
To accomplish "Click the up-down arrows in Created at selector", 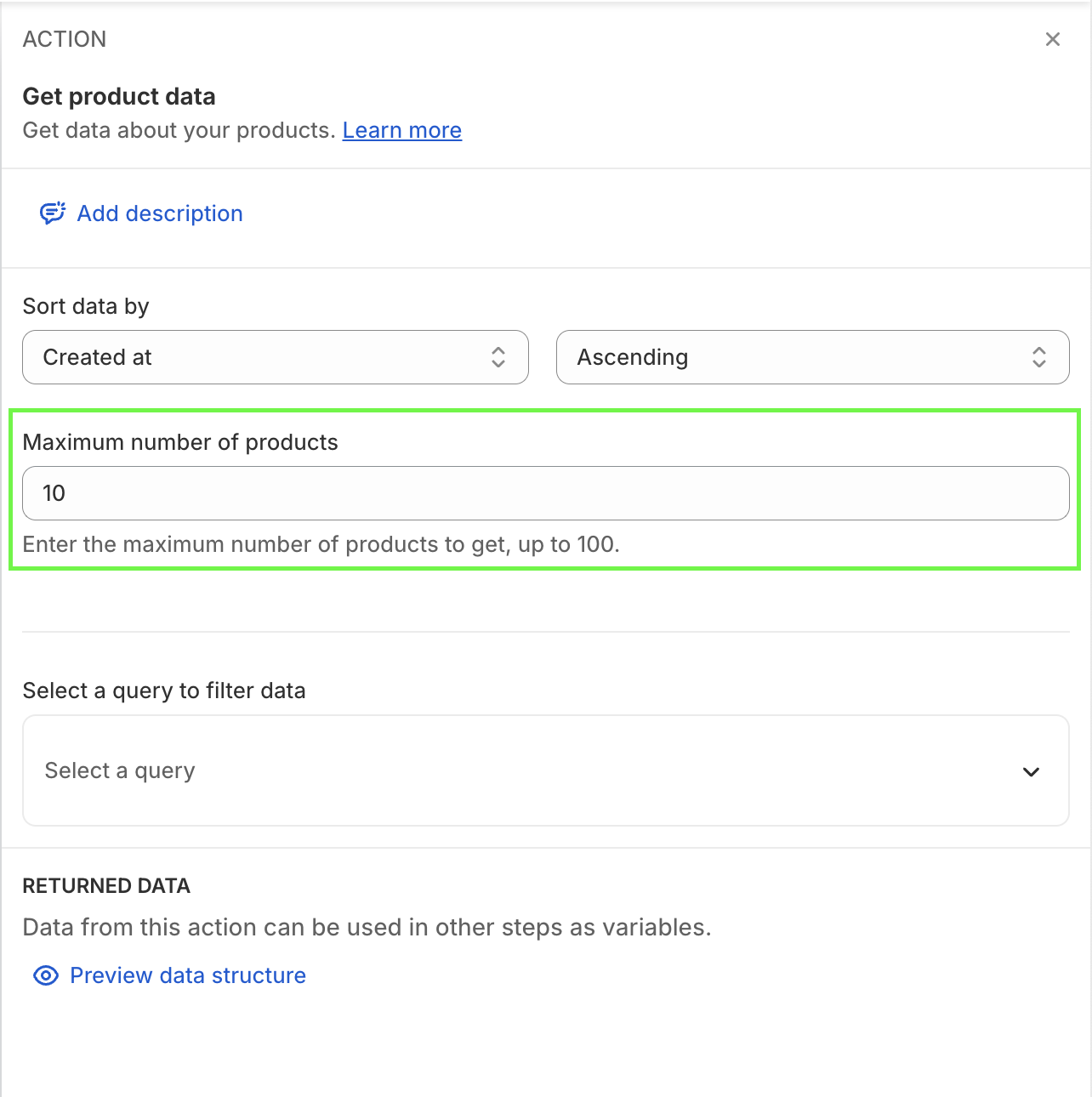I will pyautogui.click(x=498, y=357).
